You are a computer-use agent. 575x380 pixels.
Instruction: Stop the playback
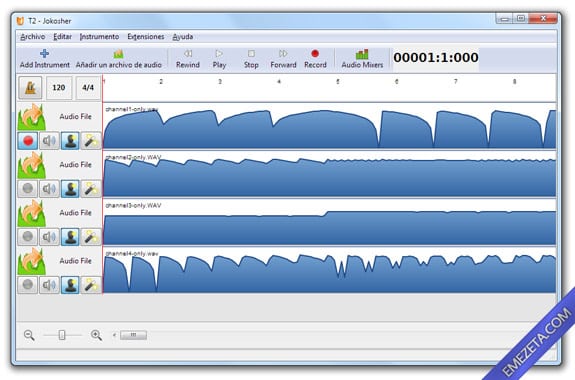(x=251, y=59)
